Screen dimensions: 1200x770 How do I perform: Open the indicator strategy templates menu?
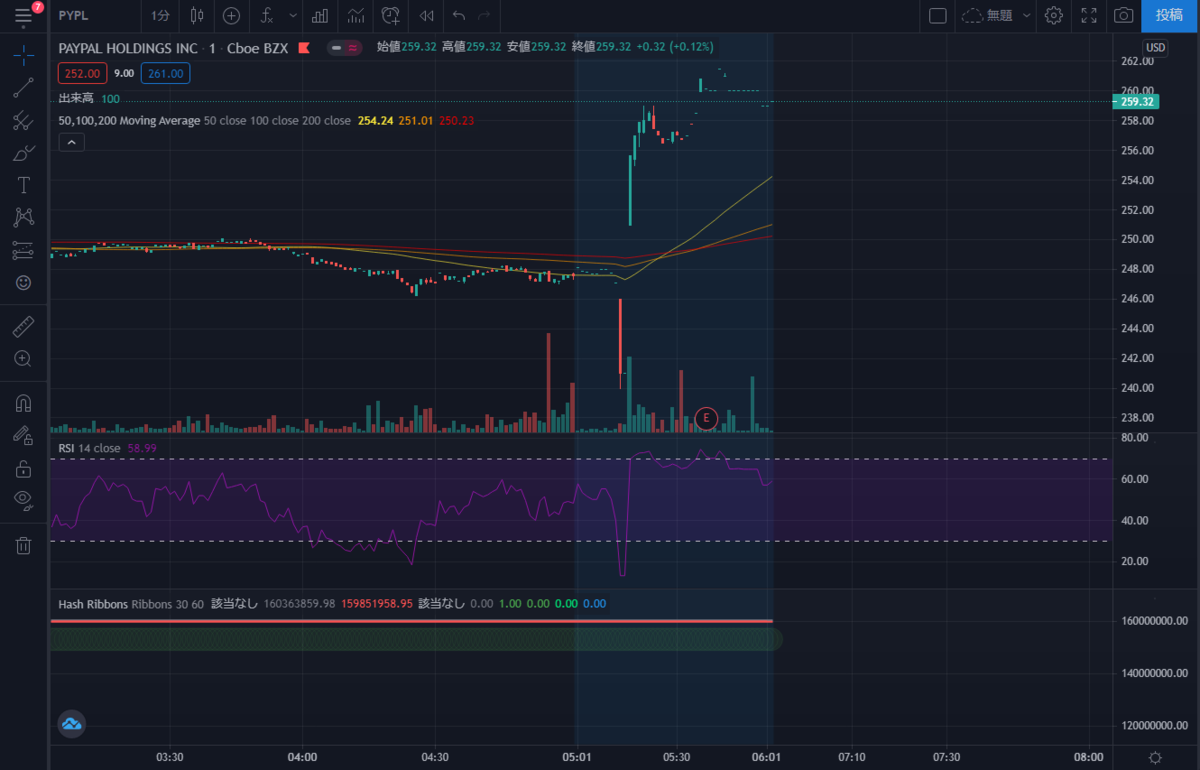click(356, 15)
